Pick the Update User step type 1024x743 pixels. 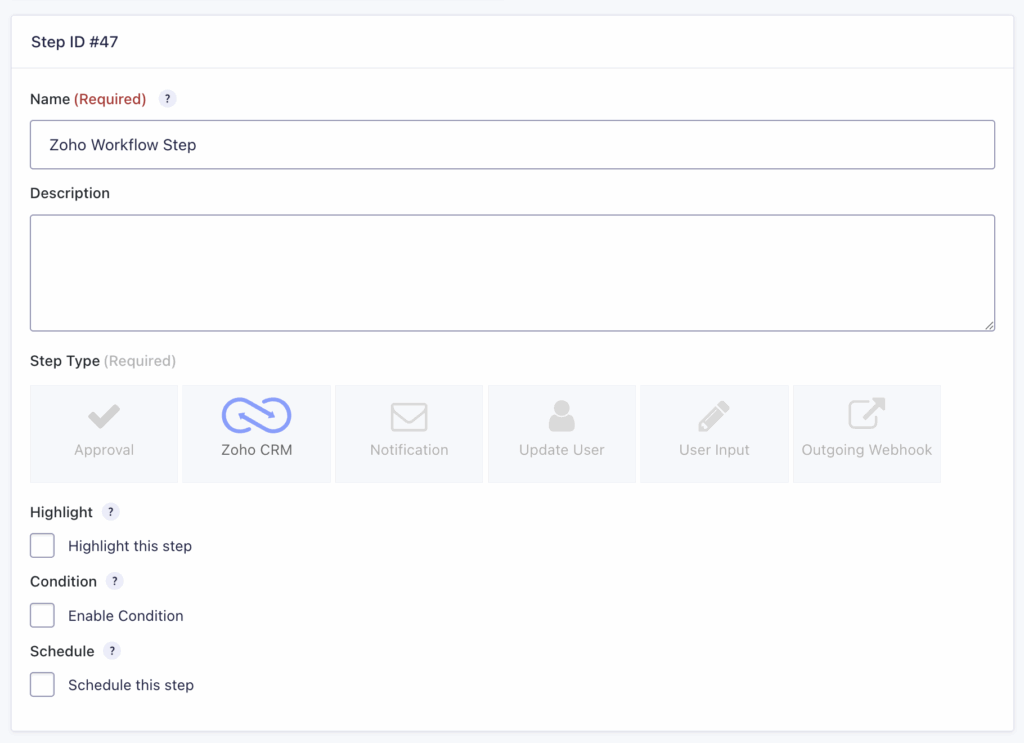[561, 433]
